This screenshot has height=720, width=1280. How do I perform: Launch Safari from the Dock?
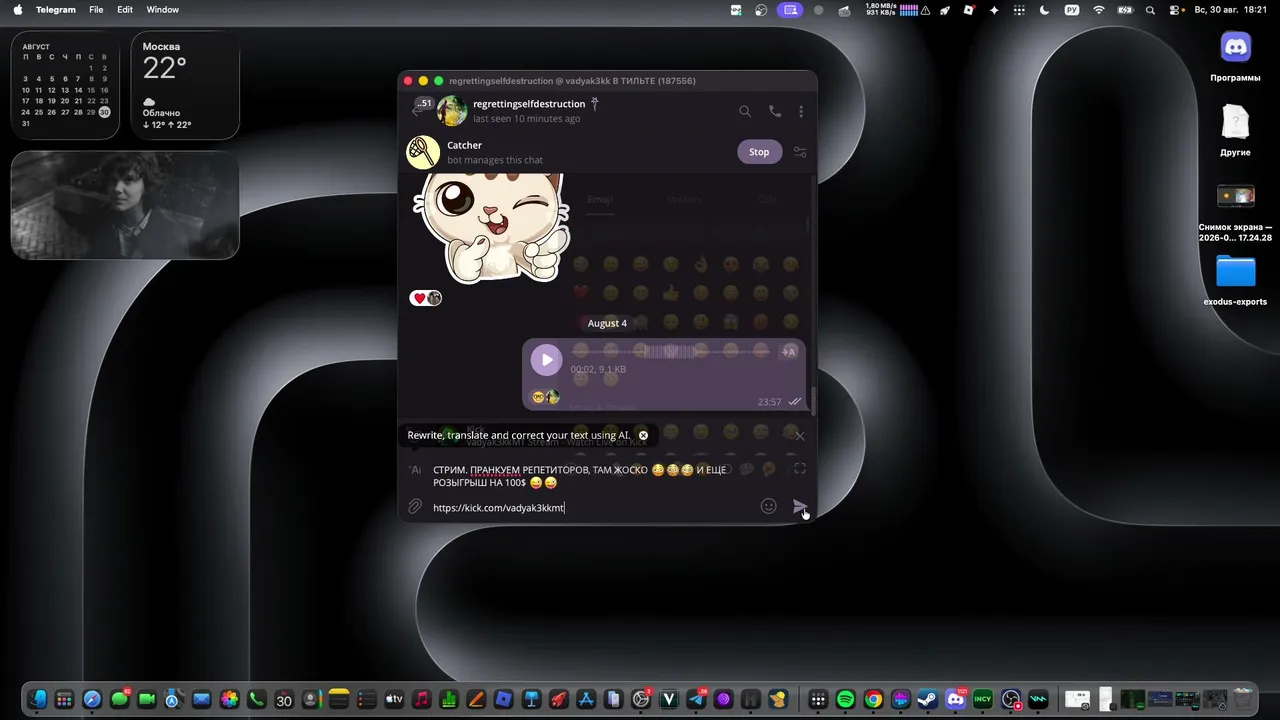click(x=92, y=700)
